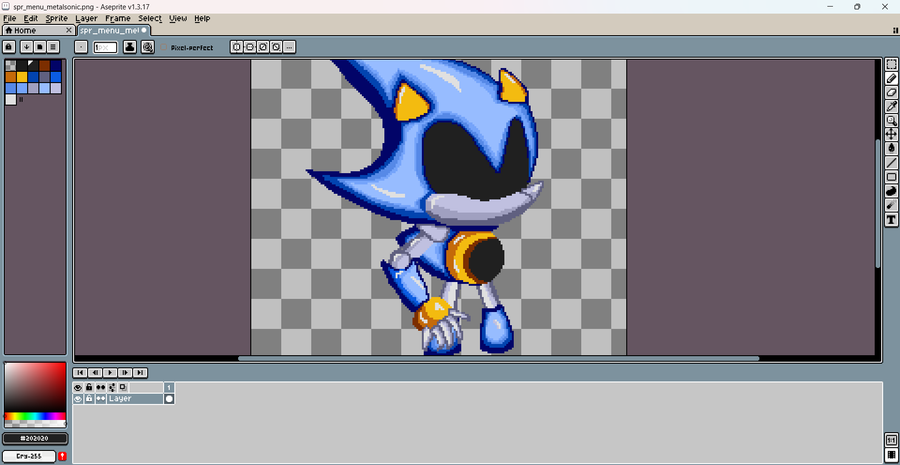Open the File menu

pos(9,18)
